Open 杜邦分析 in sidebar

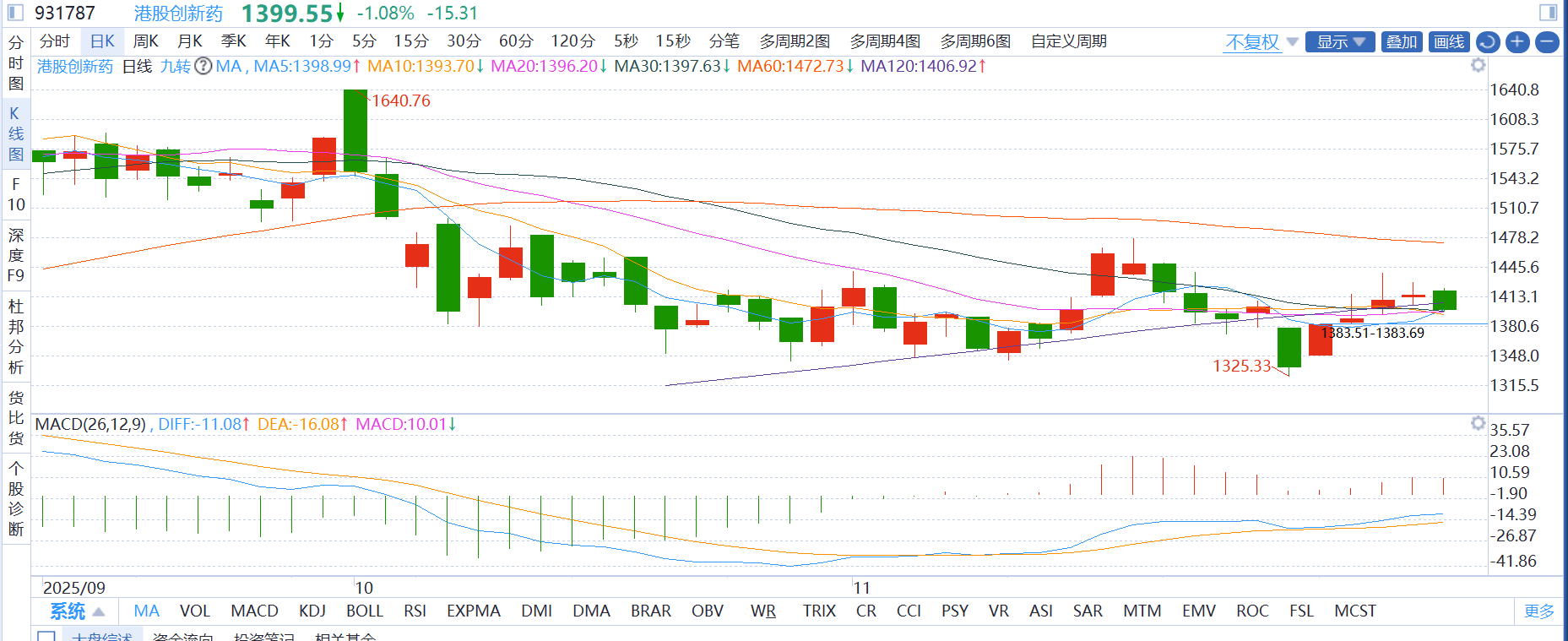(x=16, y=336)
